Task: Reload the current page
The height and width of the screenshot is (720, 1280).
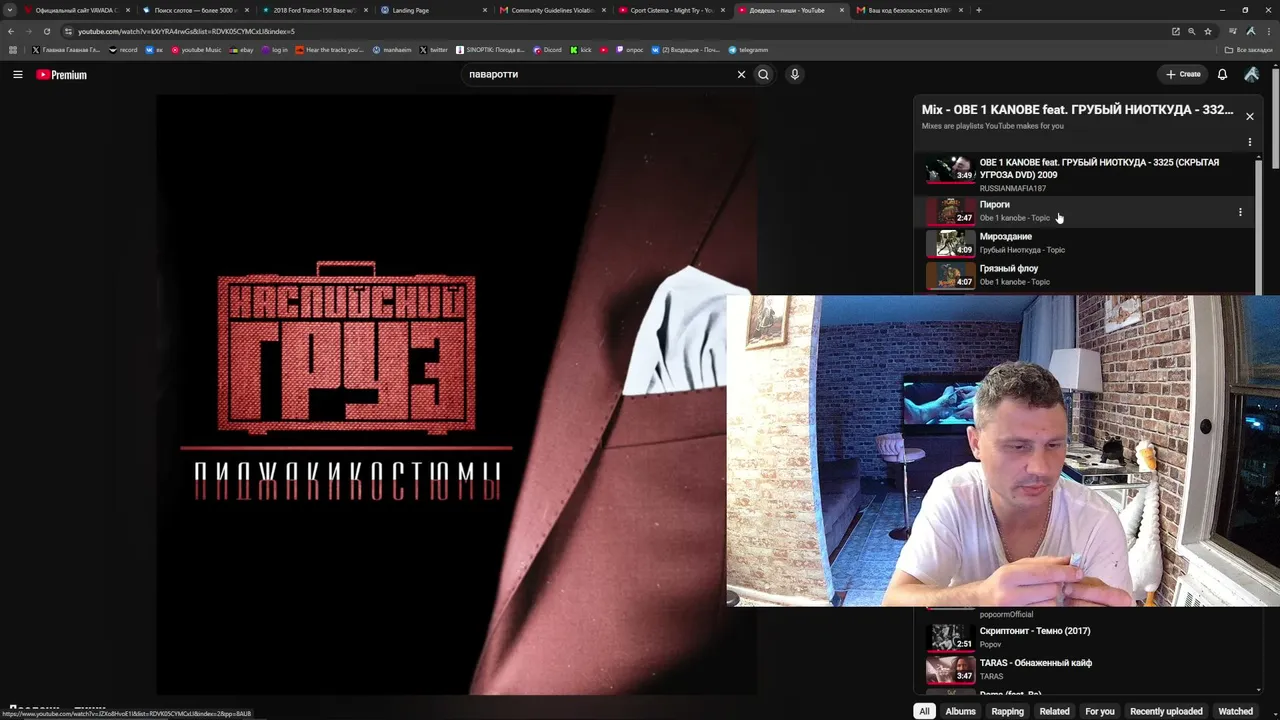Action: click(46, 31)
